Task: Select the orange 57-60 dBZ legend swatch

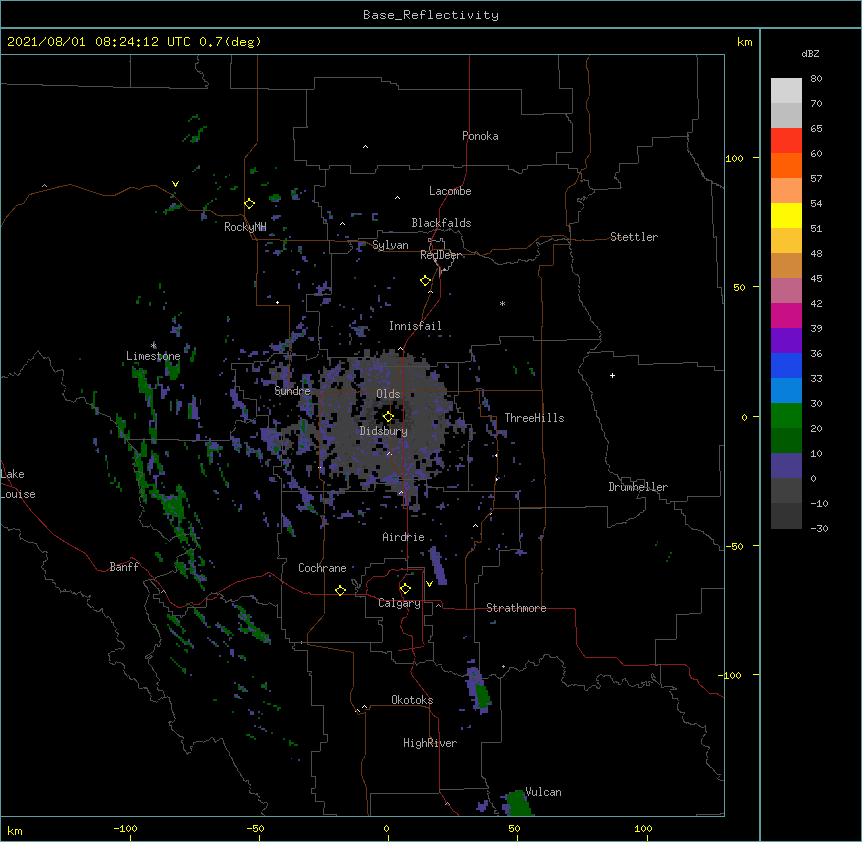Action: (x=786, y=165)
